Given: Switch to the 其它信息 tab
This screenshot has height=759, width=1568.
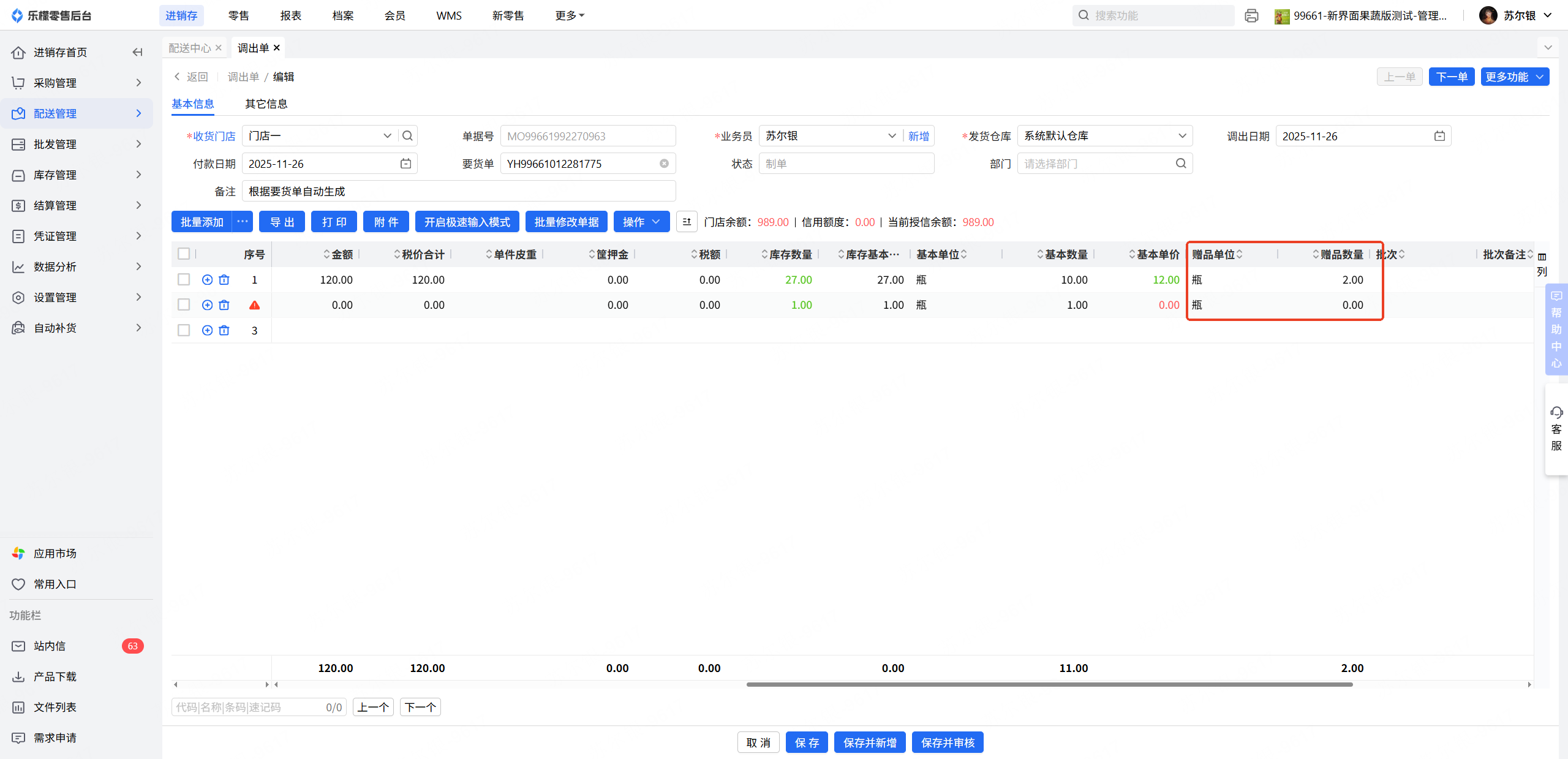Looking at the screenshot, I should pyautogui.click(x=266, y=104).
